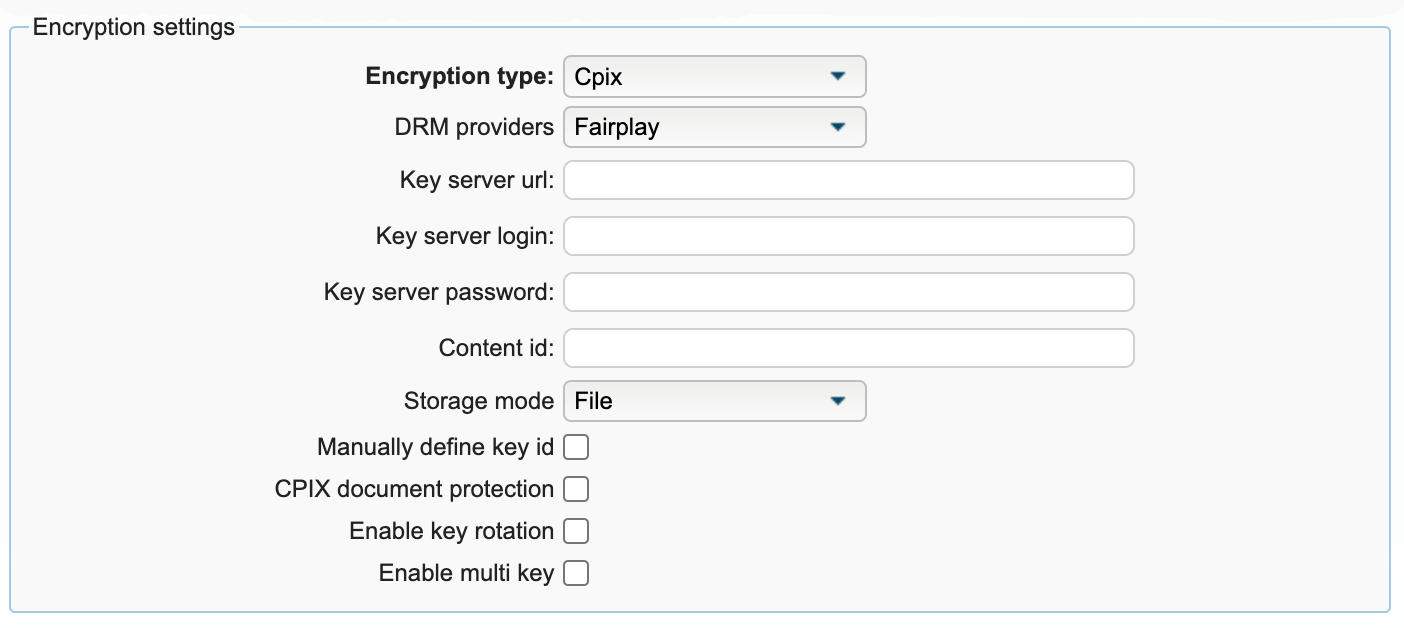Click the Key server url label
Screen dimensions: 1404x628
(x=477, y=181)
